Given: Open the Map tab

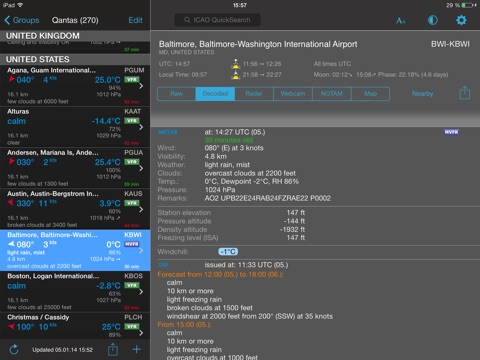Looking at the screenshot, I should click(370, 94).
